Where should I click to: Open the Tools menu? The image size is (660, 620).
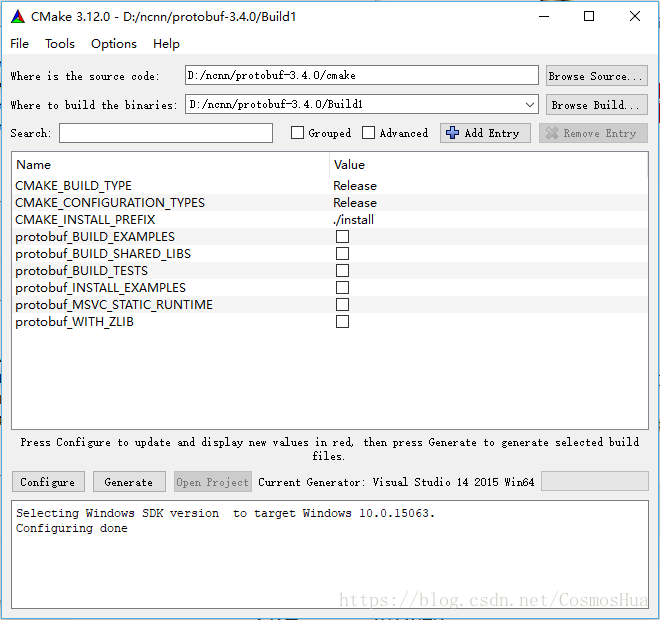[60, 44]
